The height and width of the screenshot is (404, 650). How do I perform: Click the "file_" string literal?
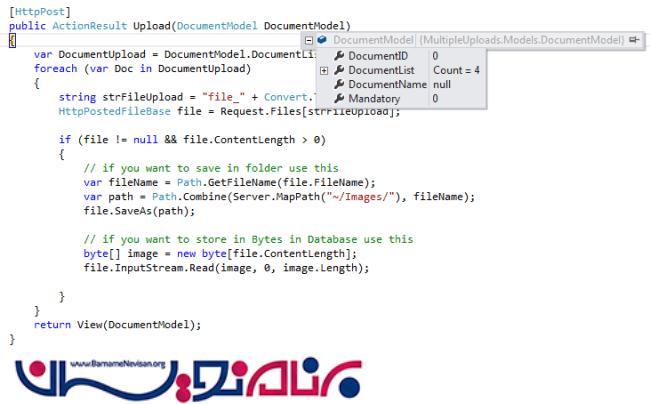[x=223, y=97]
